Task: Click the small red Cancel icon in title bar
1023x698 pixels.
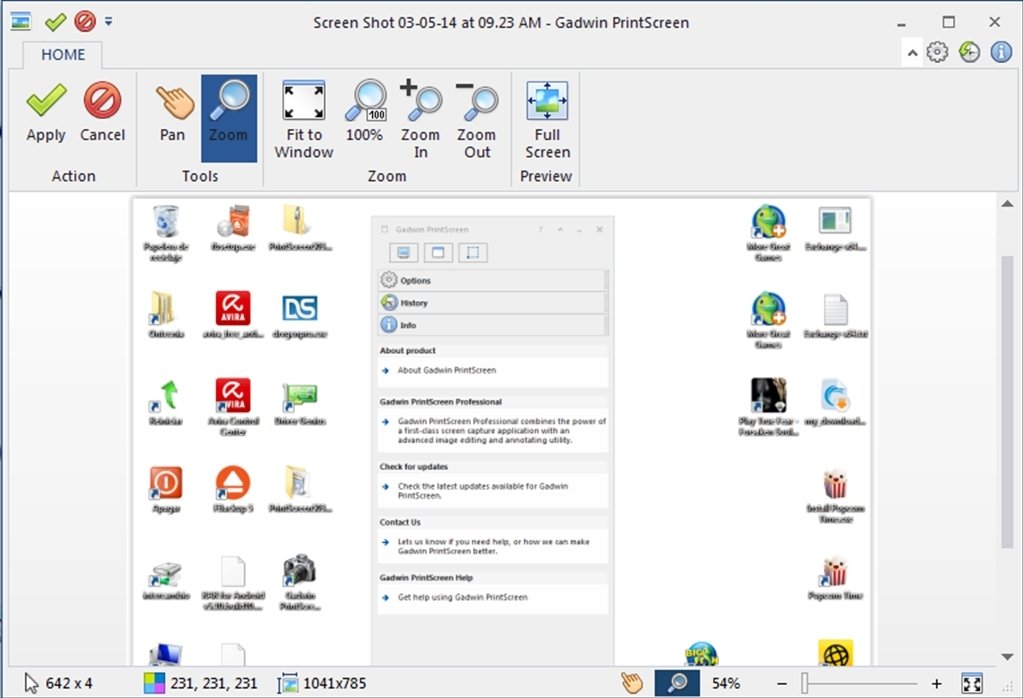Action: (x=85, y=22)
